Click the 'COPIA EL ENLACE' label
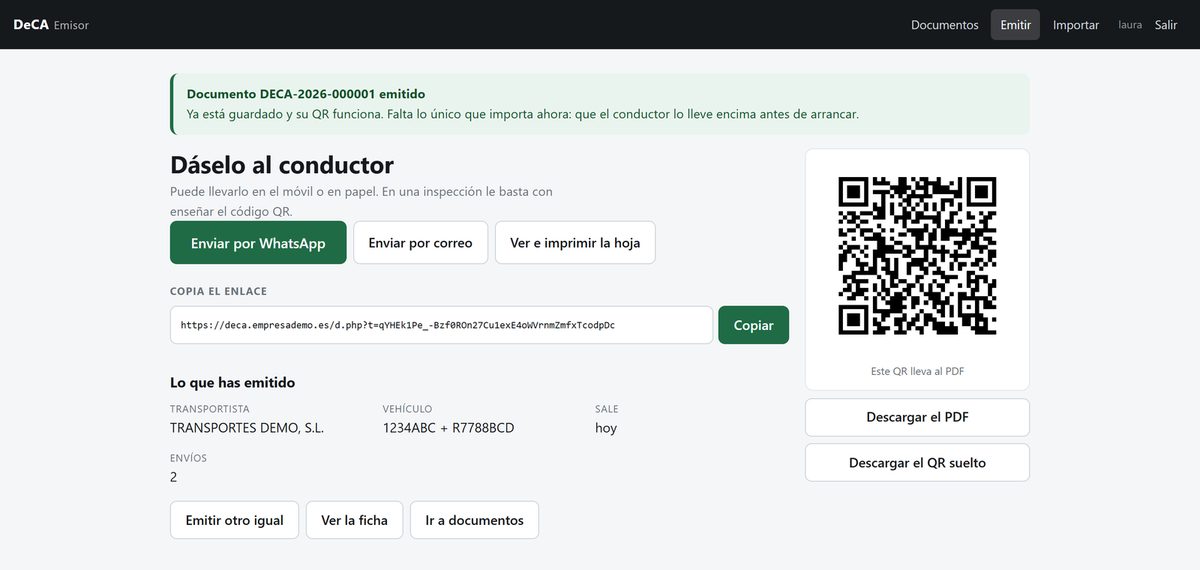Screen dimensions: 1200x570 pos(218,292)
